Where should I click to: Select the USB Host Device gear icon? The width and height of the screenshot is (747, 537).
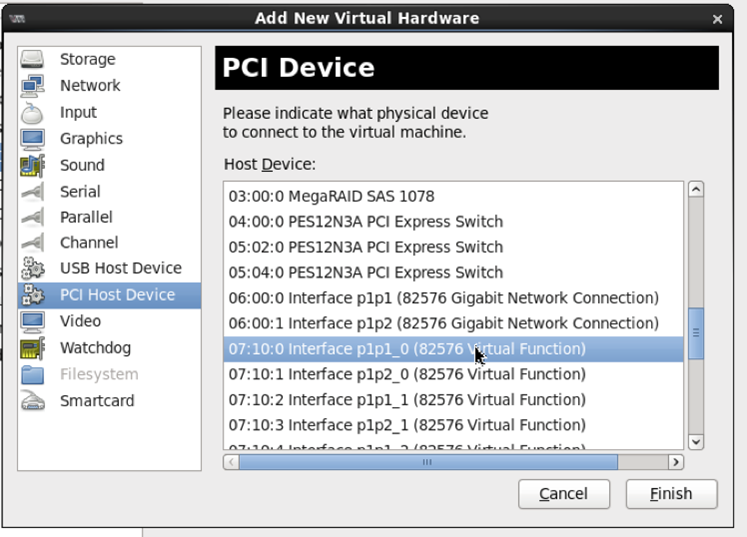(x=33, y=268)
